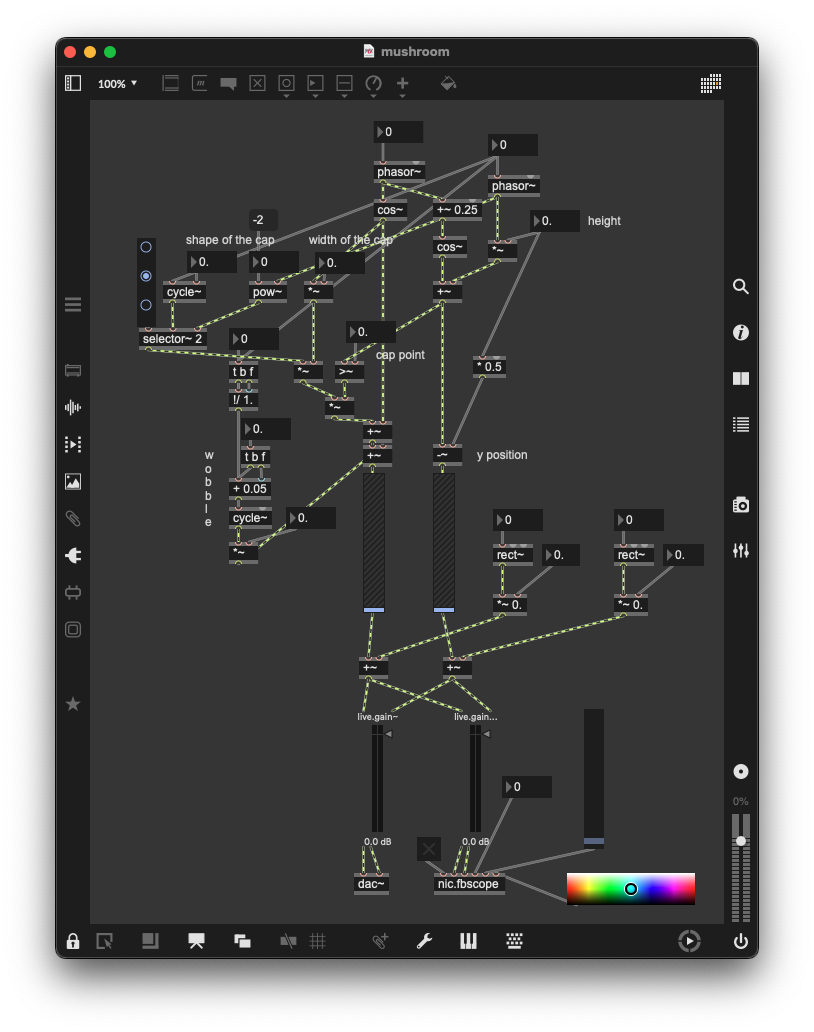Select the middle radio button option
The image size is (814, 1032).
[146, 276]
